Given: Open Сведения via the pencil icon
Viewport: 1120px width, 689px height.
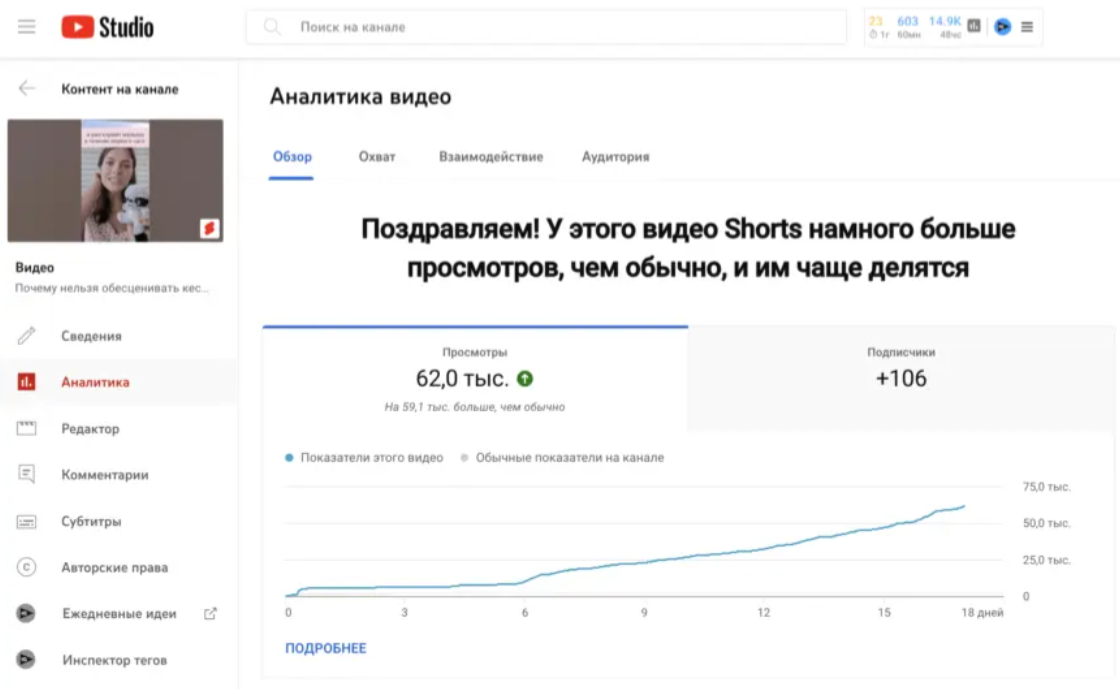Looking at the screenshot, I should coord(27,336).
